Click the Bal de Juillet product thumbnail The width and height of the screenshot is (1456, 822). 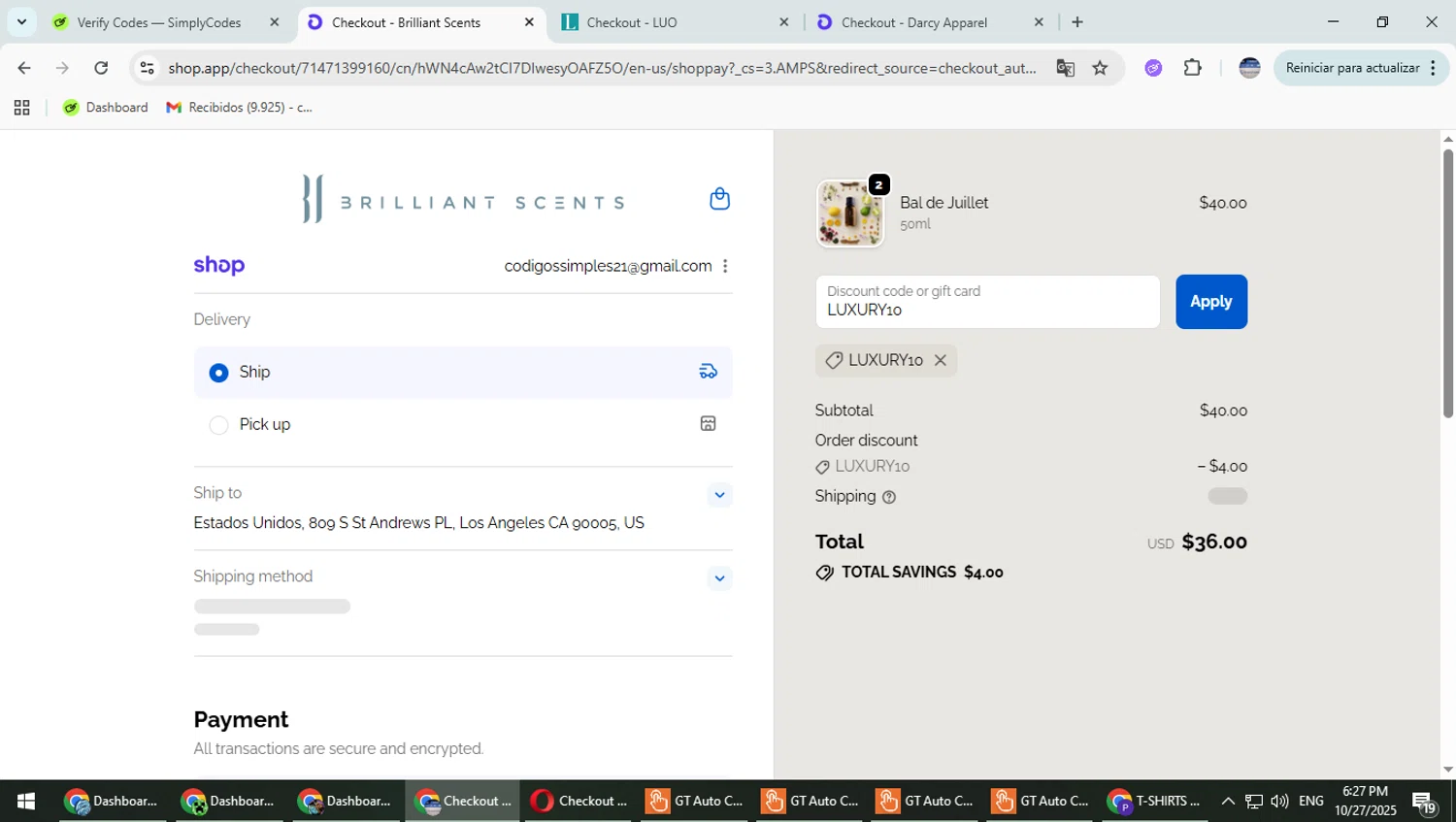tap(850, 214)
